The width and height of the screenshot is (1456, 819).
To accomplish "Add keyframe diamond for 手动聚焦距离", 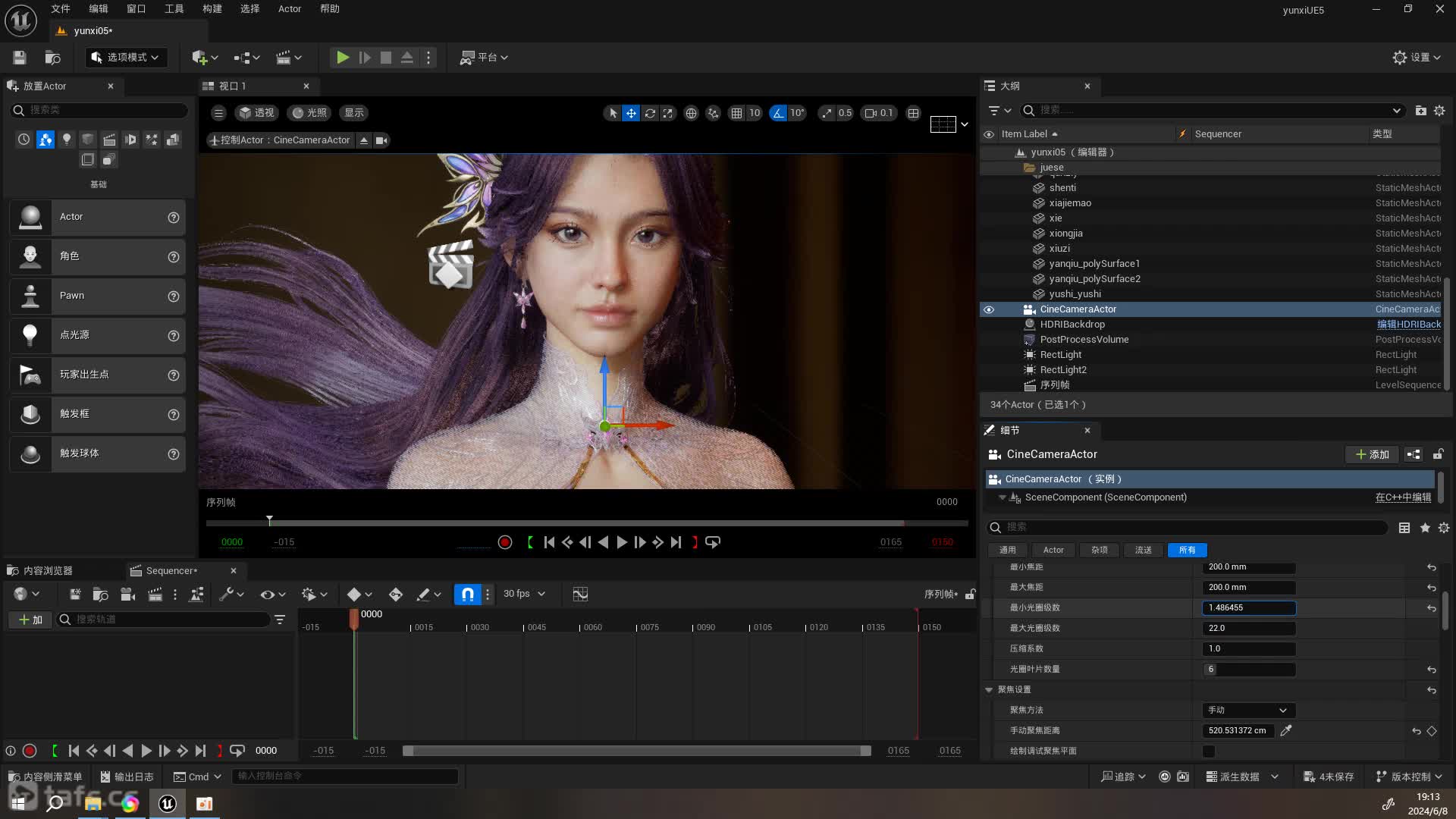I will (x=1432, y=731).
